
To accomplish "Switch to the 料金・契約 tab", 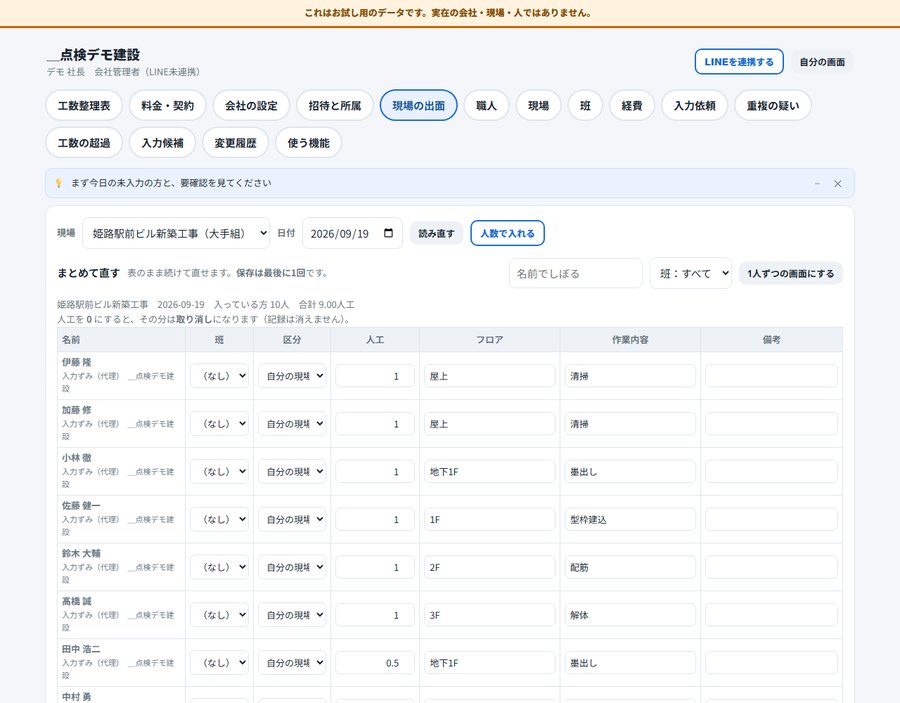I will 168,106.
